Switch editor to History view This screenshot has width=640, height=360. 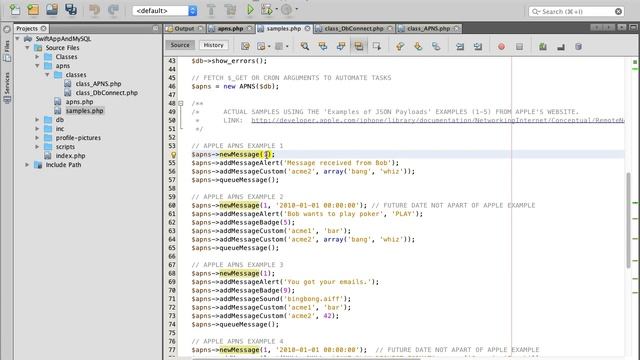point(213,45)
